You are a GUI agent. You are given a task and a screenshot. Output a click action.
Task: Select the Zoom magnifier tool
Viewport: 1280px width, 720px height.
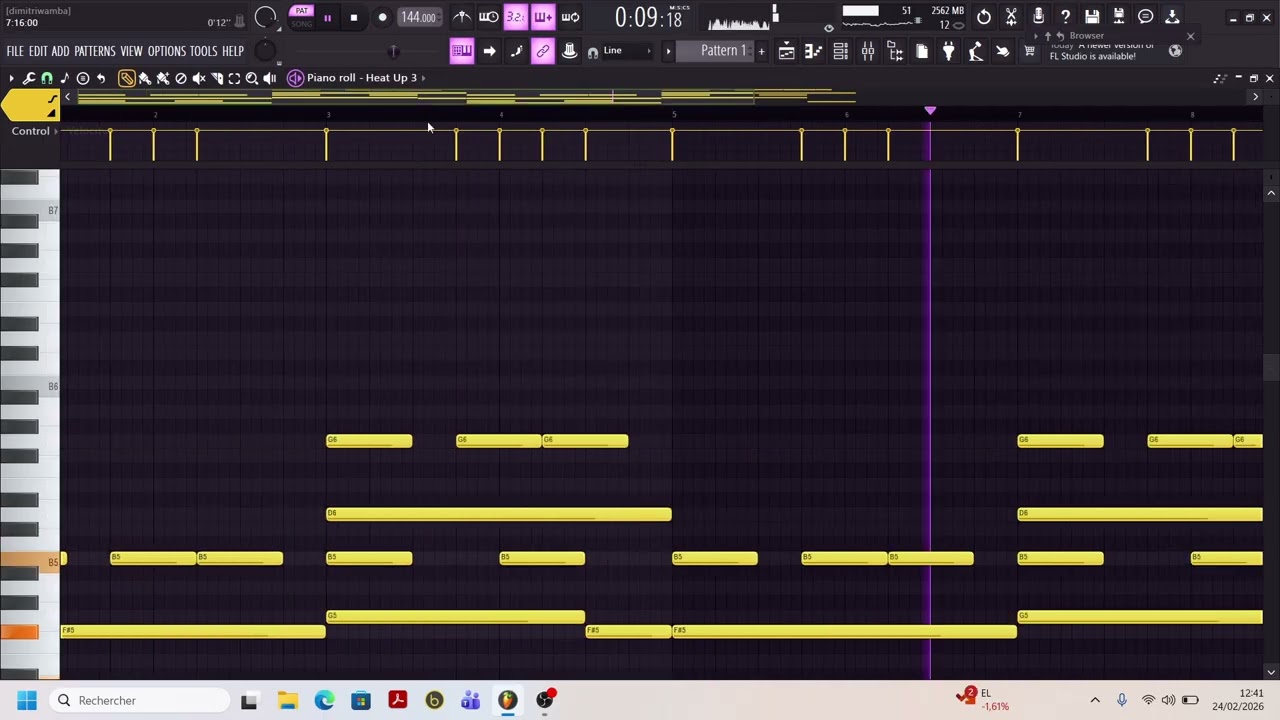[252, 78]
